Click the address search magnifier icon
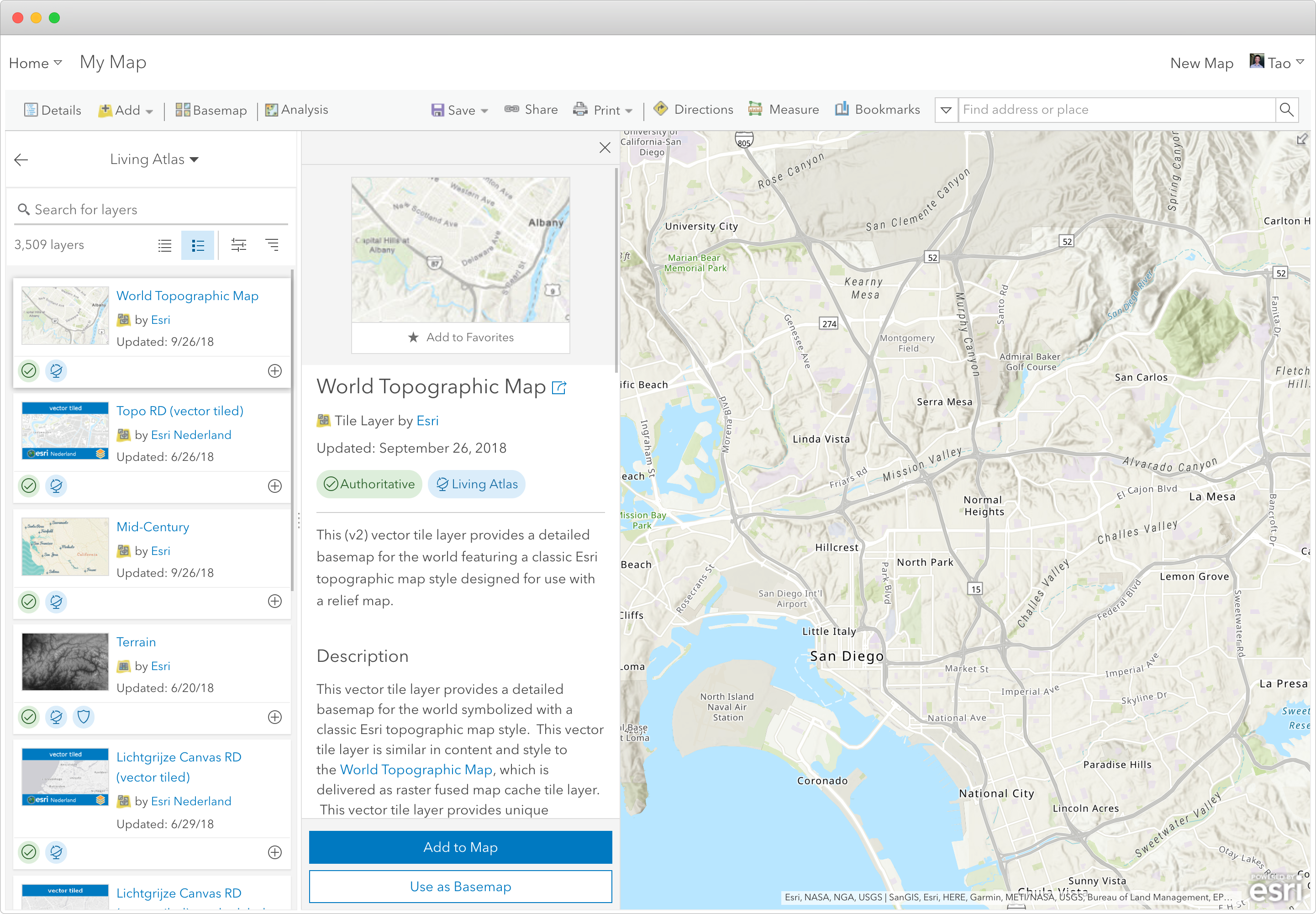The width and height of the screenshot is (1316, 914). (x=1287, y=109)
